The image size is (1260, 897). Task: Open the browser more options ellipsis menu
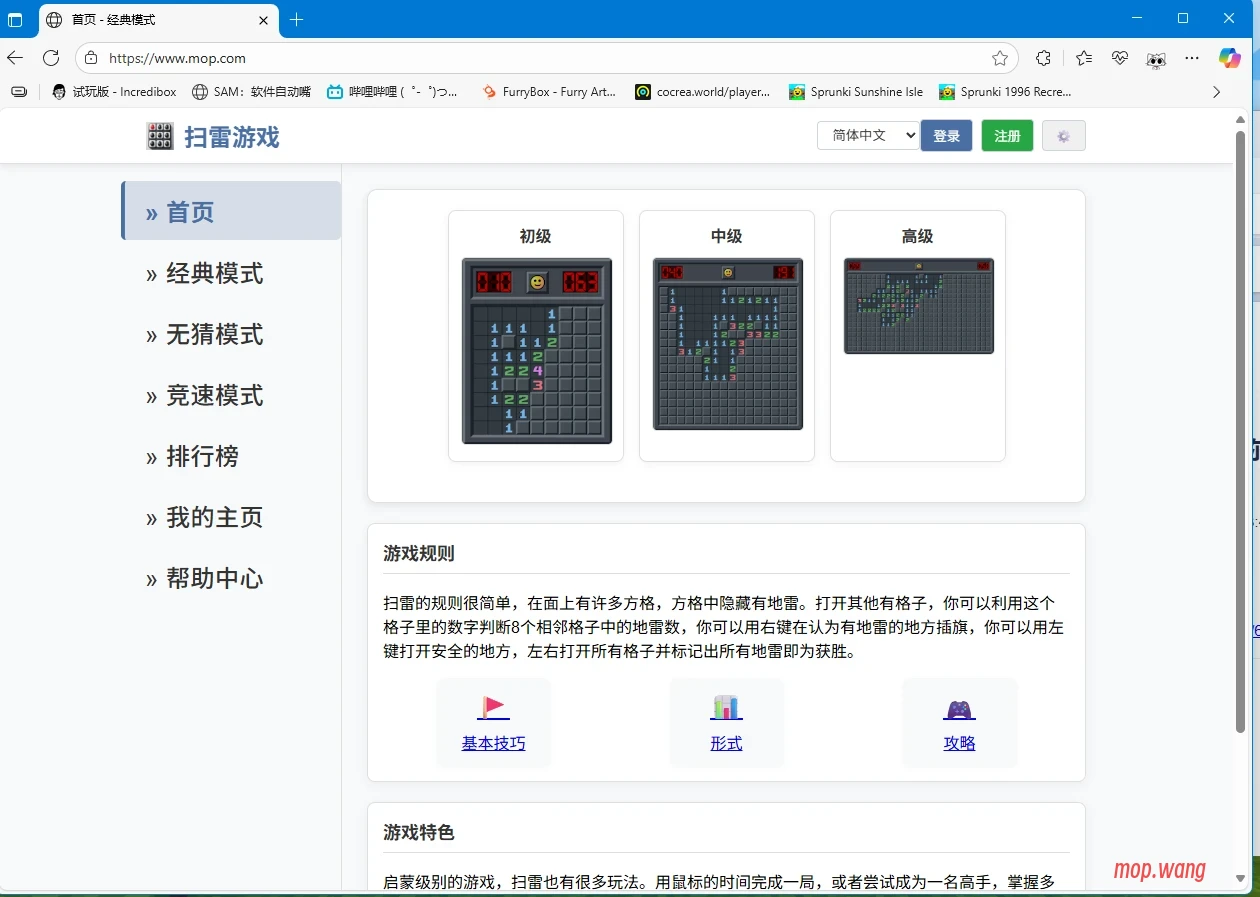(x=1192, y=58)
